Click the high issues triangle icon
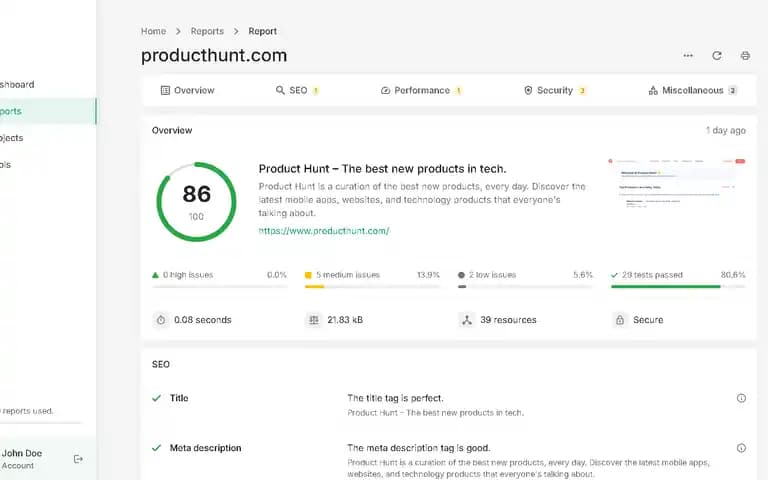 coord(155,275)
